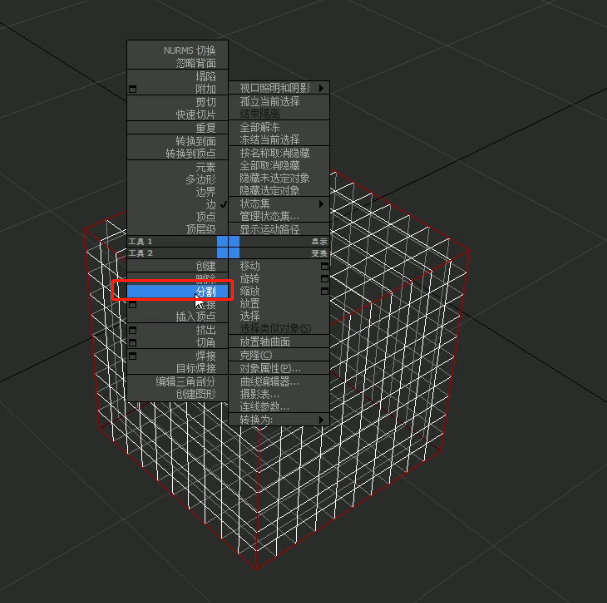Screen dimensions: 607x603
Task: Select 焊接 (Weld) command
Action: pos(206,356)
